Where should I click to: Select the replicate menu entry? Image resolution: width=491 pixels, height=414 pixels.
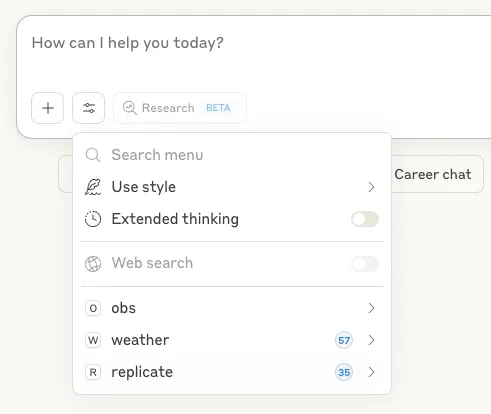coord(232,372)
